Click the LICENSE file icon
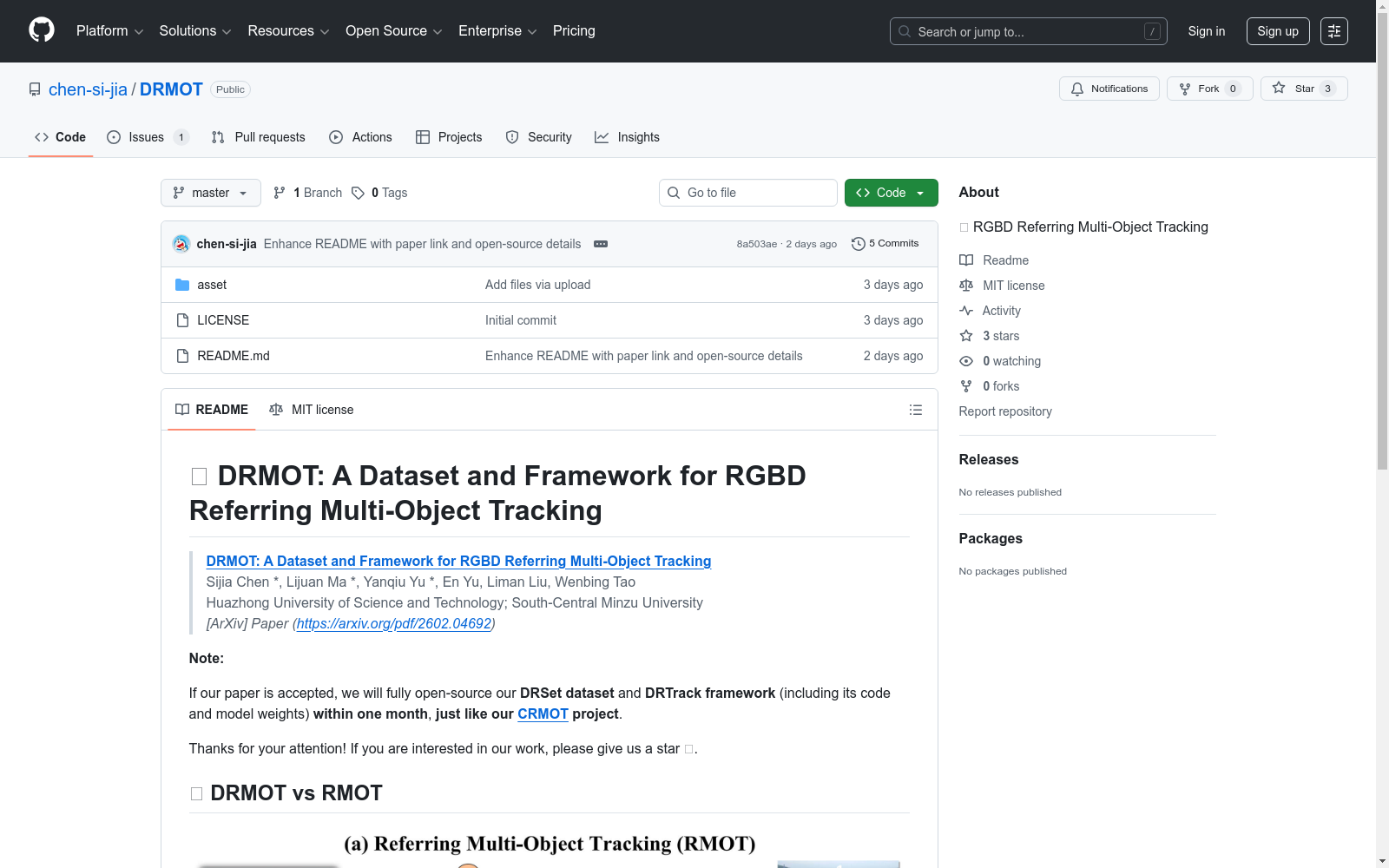 click(x=182, y=320)
